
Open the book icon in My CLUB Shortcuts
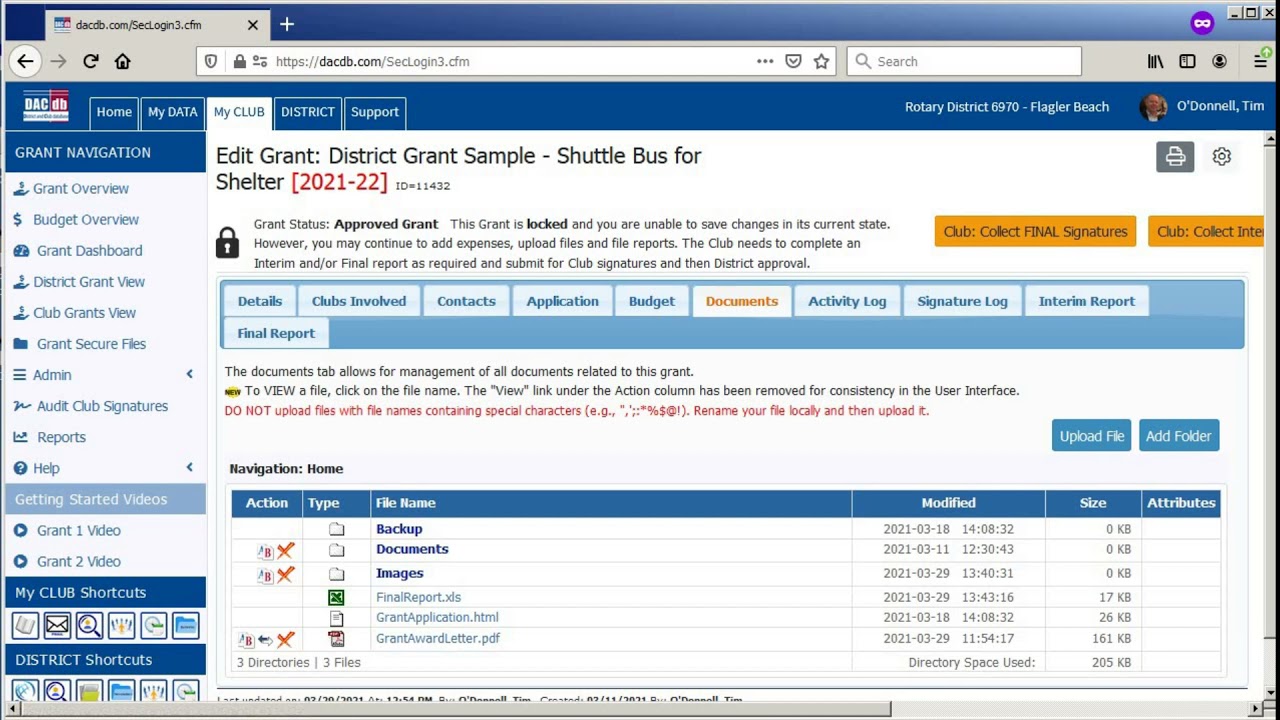[x=25, y=626]
